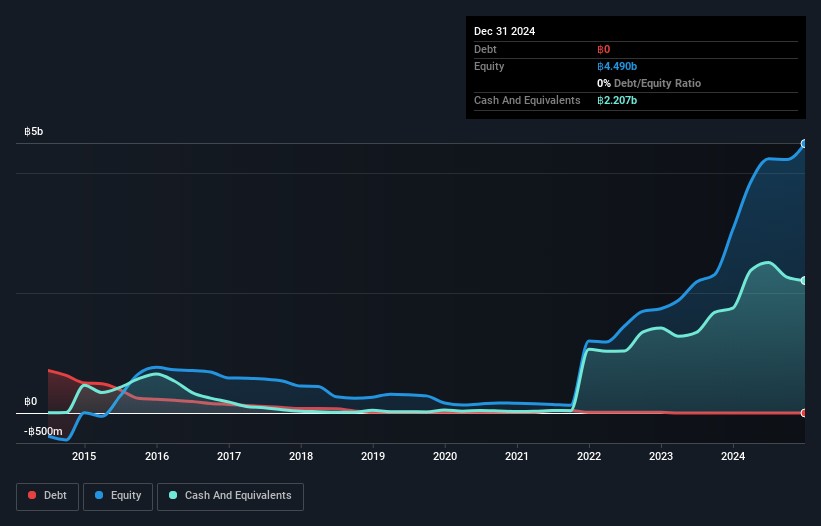The height and width of the screenshot is (526, 821).
Task: Click the Dec 31 2024 tooltip date
Action: (x=504, y=31)
